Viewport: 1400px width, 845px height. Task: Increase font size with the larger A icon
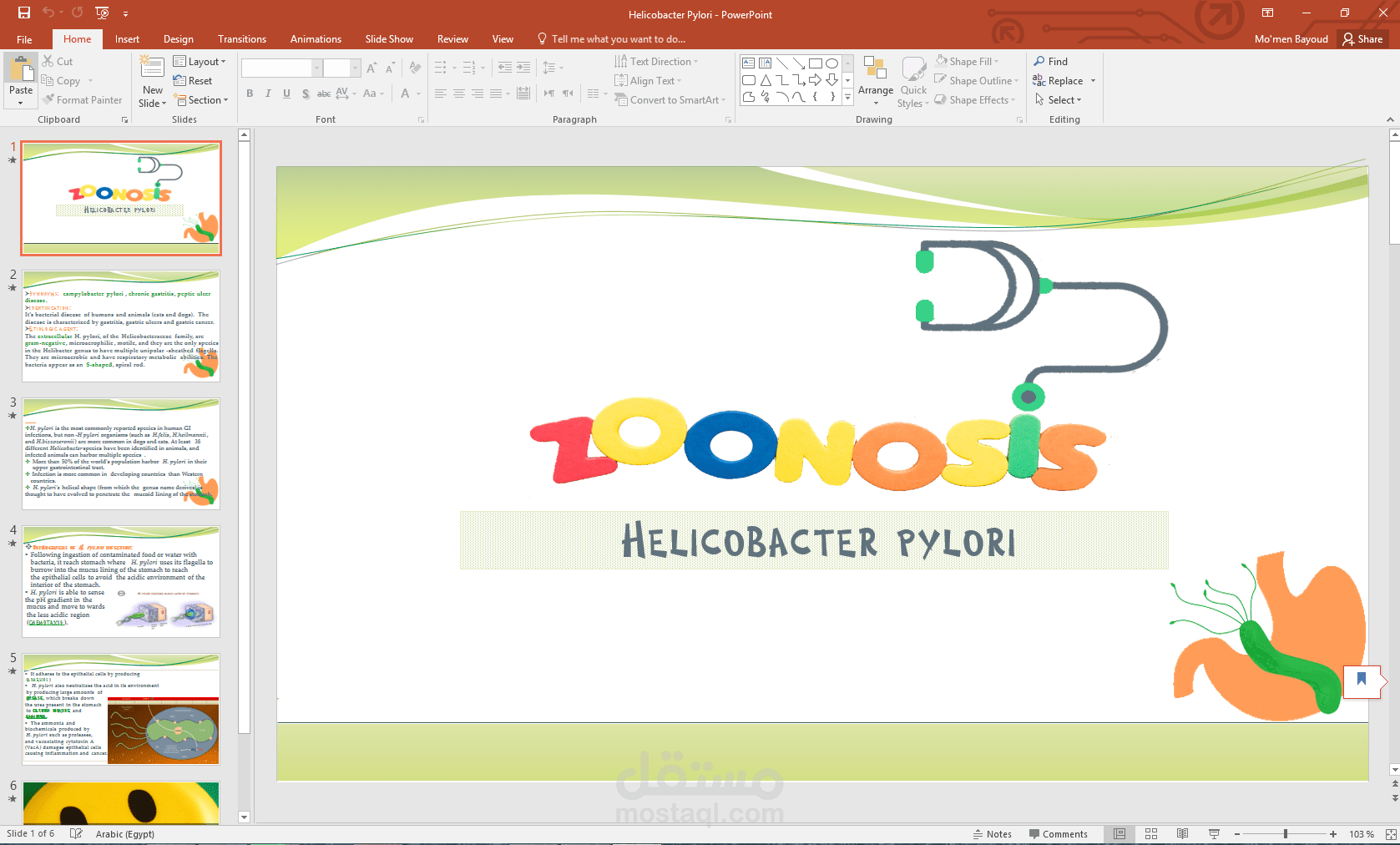[371, 68]
